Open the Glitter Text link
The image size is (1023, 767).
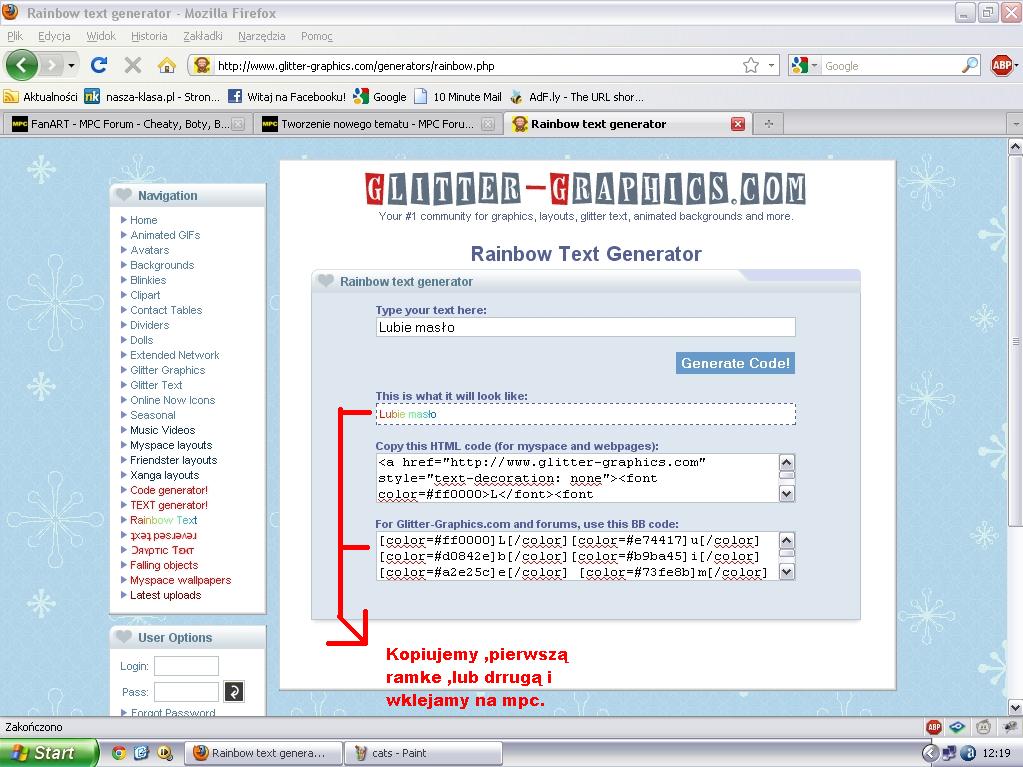[156, 385]
